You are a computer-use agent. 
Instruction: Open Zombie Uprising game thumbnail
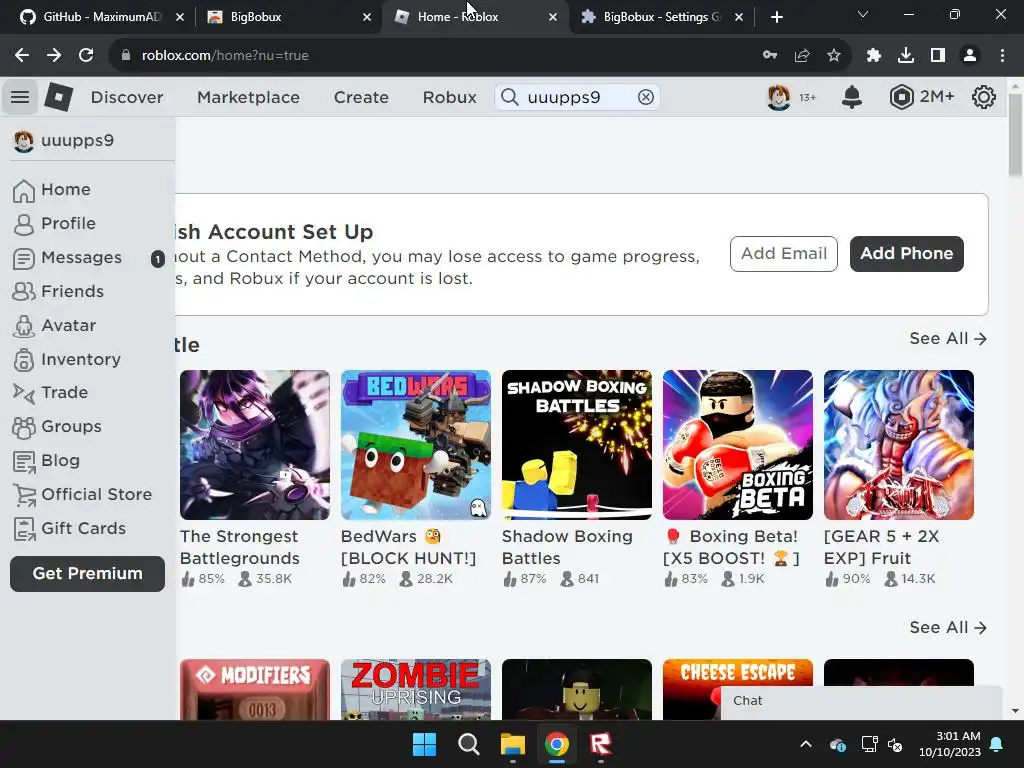point(415,689)
